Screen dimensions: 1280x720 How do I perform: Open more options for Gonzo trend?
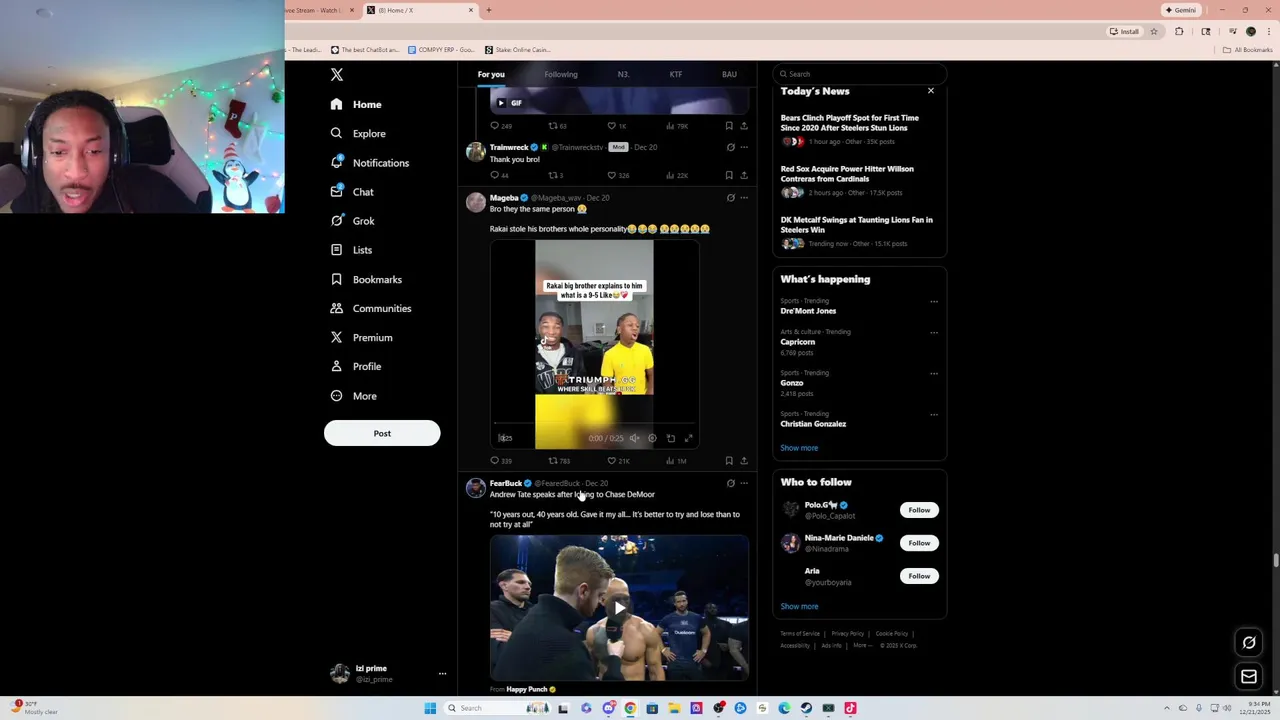coord(934,373)
